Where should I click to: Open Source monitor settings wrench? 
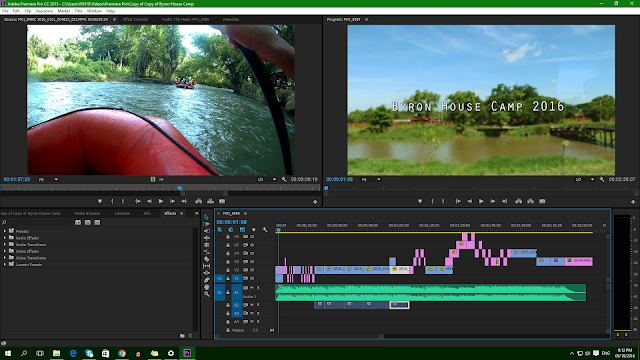click(x=284, y=179)
